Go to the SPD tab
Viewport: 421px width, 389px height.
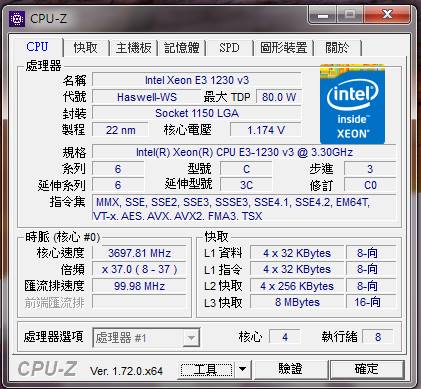tap(229, 47)
